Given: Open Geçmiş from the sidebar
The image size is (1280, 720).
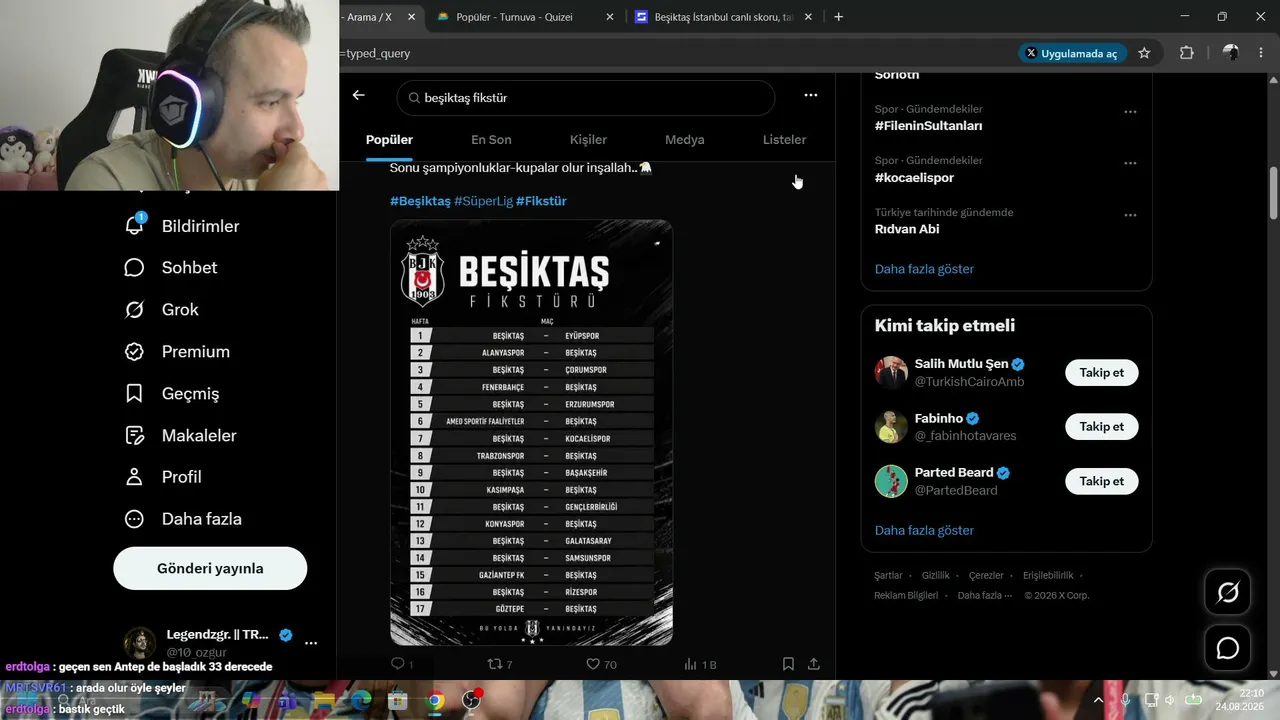Looking at the screenshot, I should click(172, 394).
